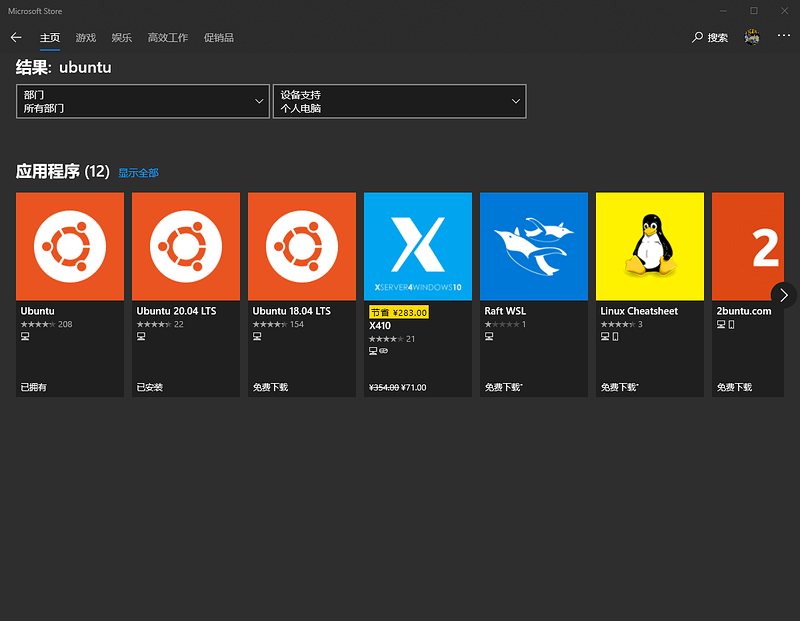Image resolution: width=800 pixels, height=621 pixels.
Task: Open the Ubuntu 18.04 LTS tile image
Action: coord(302,246)
